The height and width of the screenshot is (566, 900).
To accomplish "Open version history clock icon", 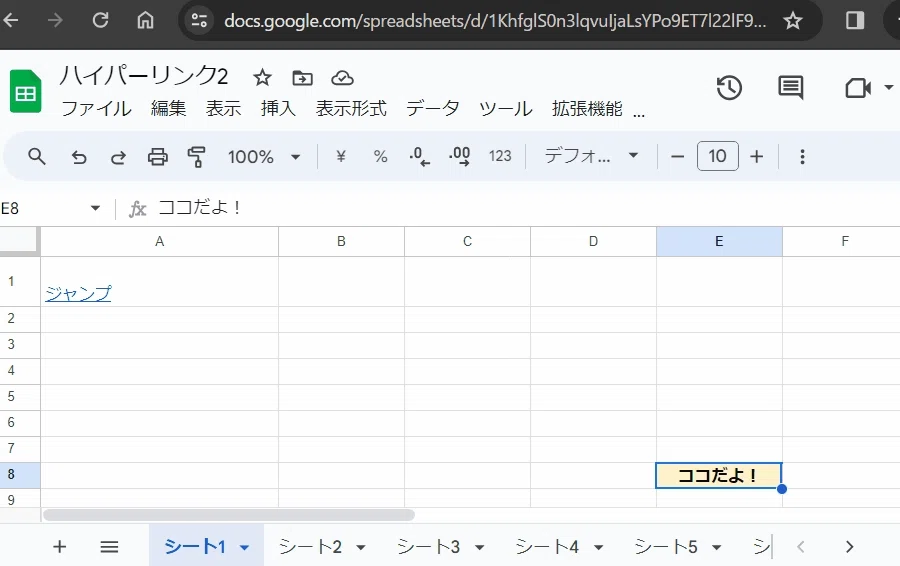I will [x=729, y=88].
